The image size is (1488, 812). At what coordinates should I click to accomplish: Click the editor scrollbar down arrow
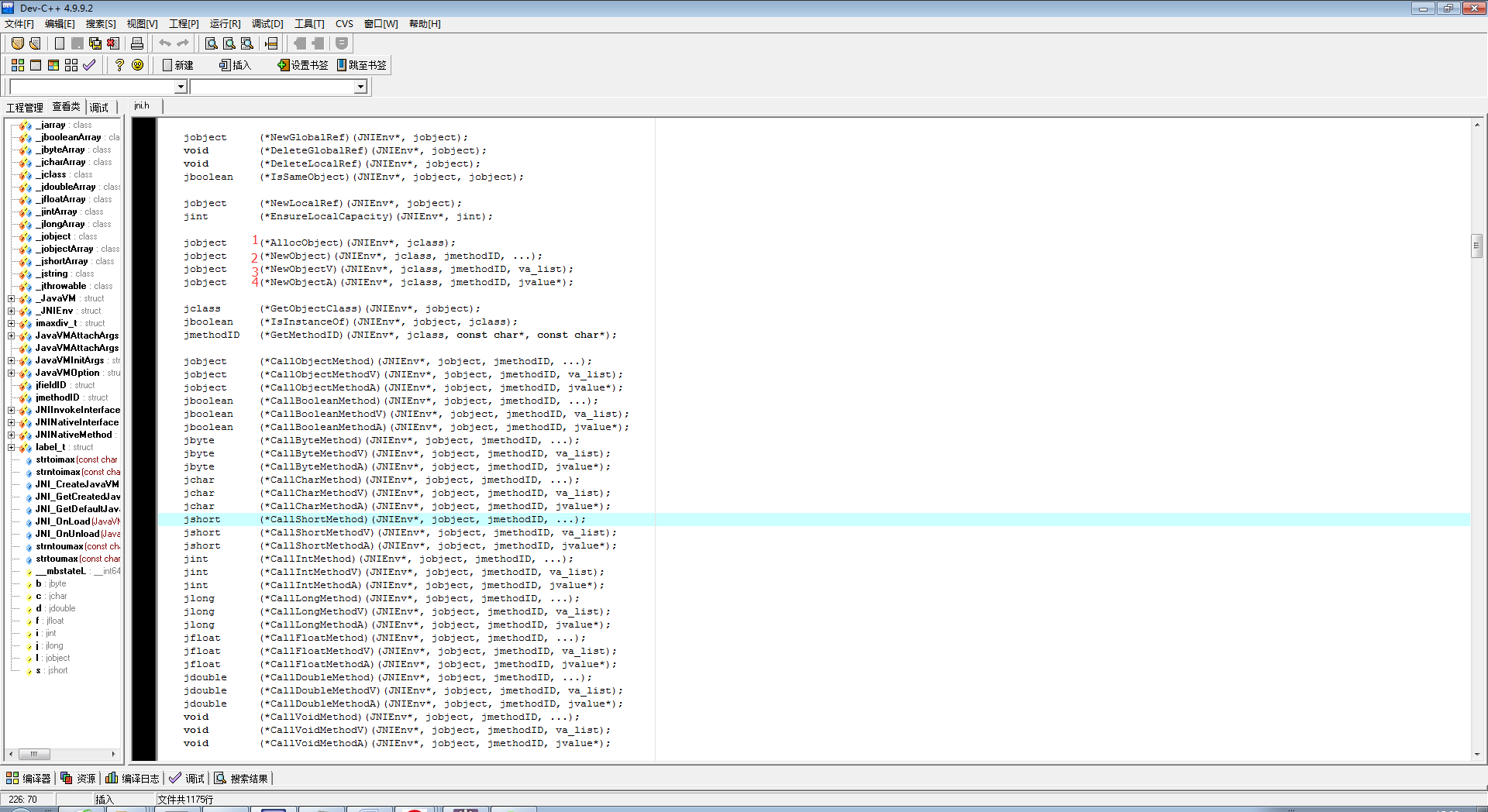[x=1477, y=754]
